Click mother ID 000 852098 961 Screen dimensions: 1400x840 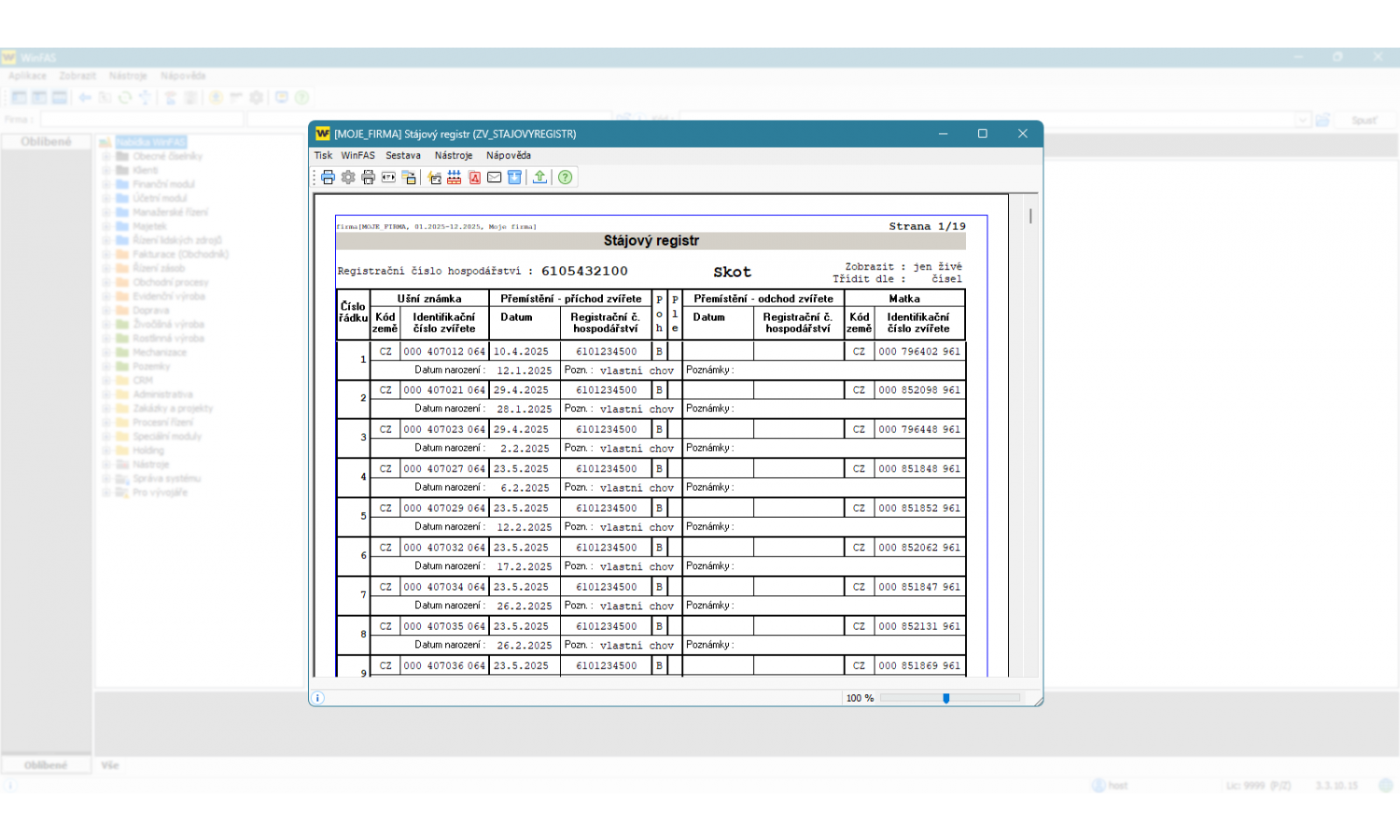919,390
